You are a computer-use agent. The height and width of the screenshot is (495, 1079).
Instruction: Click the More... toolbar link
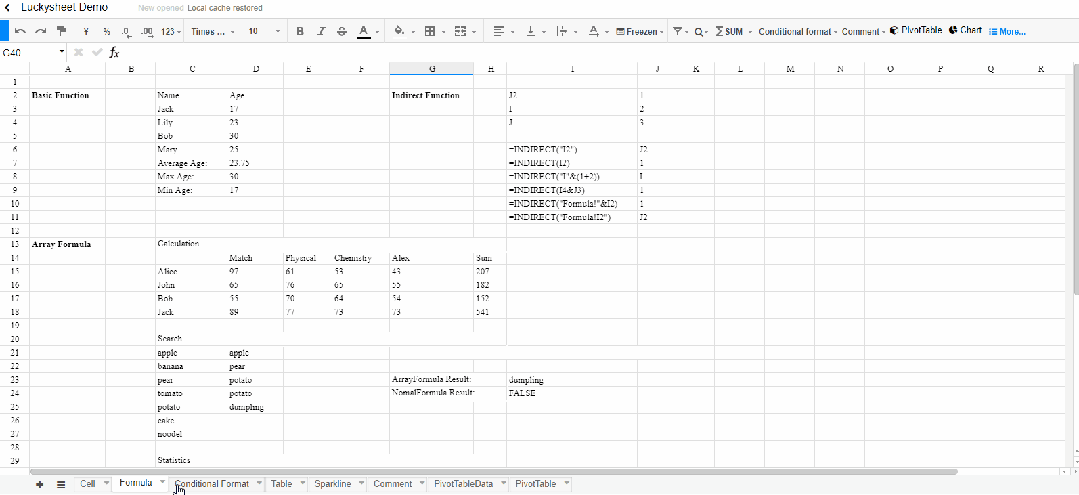pyautogui.click(x=1007, y=32)
